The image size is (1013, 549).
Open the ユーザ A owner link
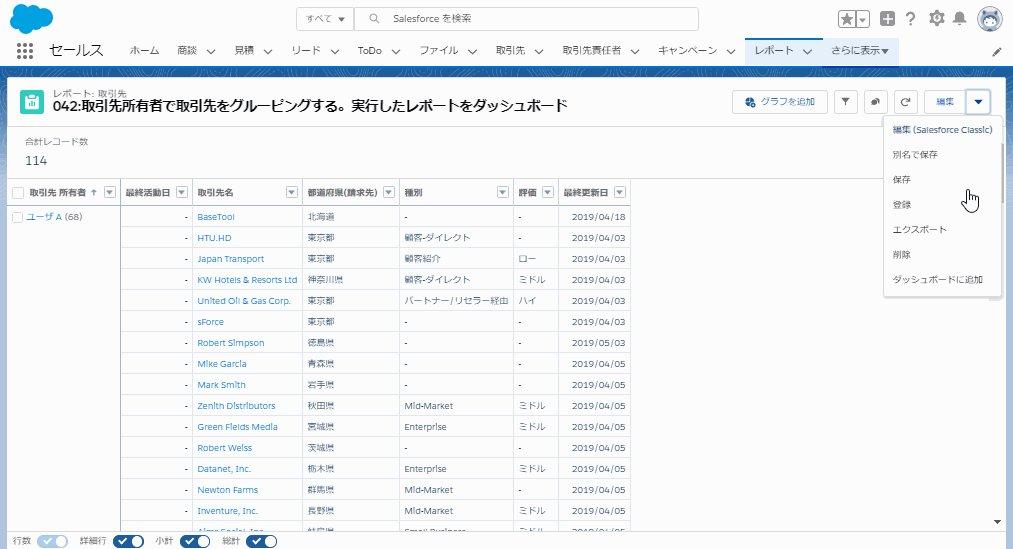point(44,217)
